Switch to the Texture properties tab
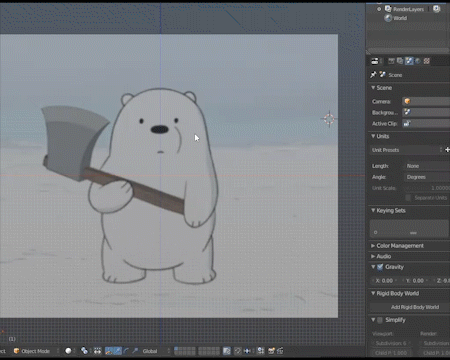Screen dimensions: 450x360 (427, 61)
